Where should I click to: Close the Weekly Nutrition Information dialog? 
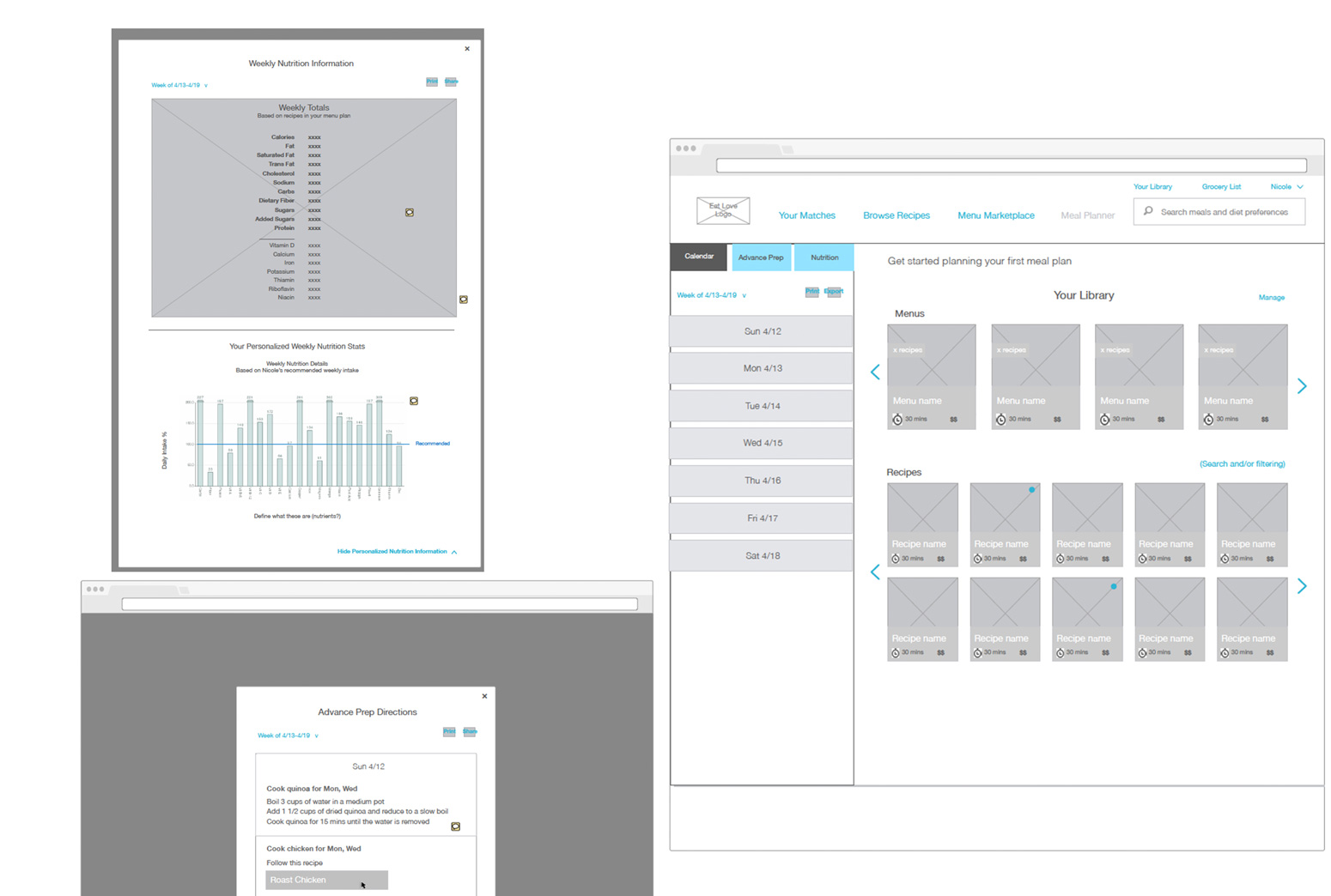tap(467, 49)
